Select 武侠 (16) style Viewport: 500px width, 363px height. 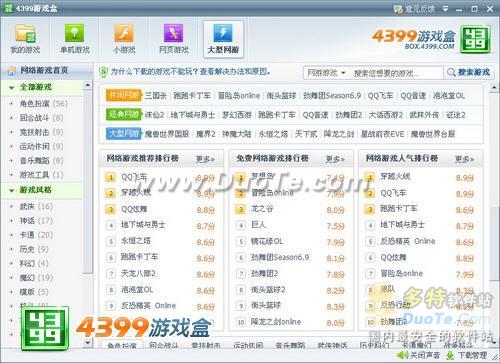[36, 206]
